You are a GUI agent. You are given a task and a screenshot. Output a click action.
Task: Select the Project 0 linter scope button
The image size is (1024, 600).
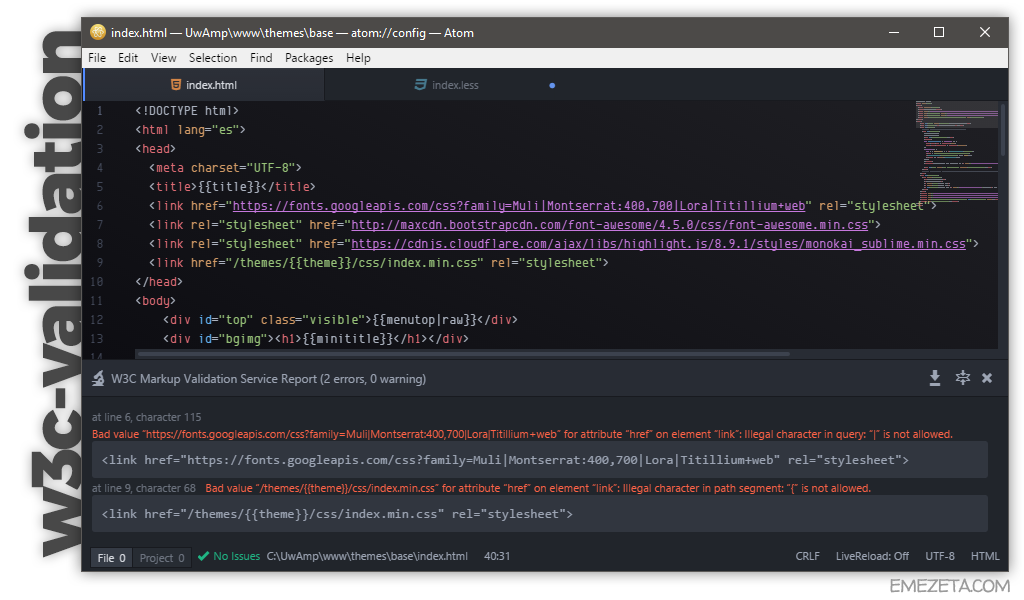coord(162,558)
